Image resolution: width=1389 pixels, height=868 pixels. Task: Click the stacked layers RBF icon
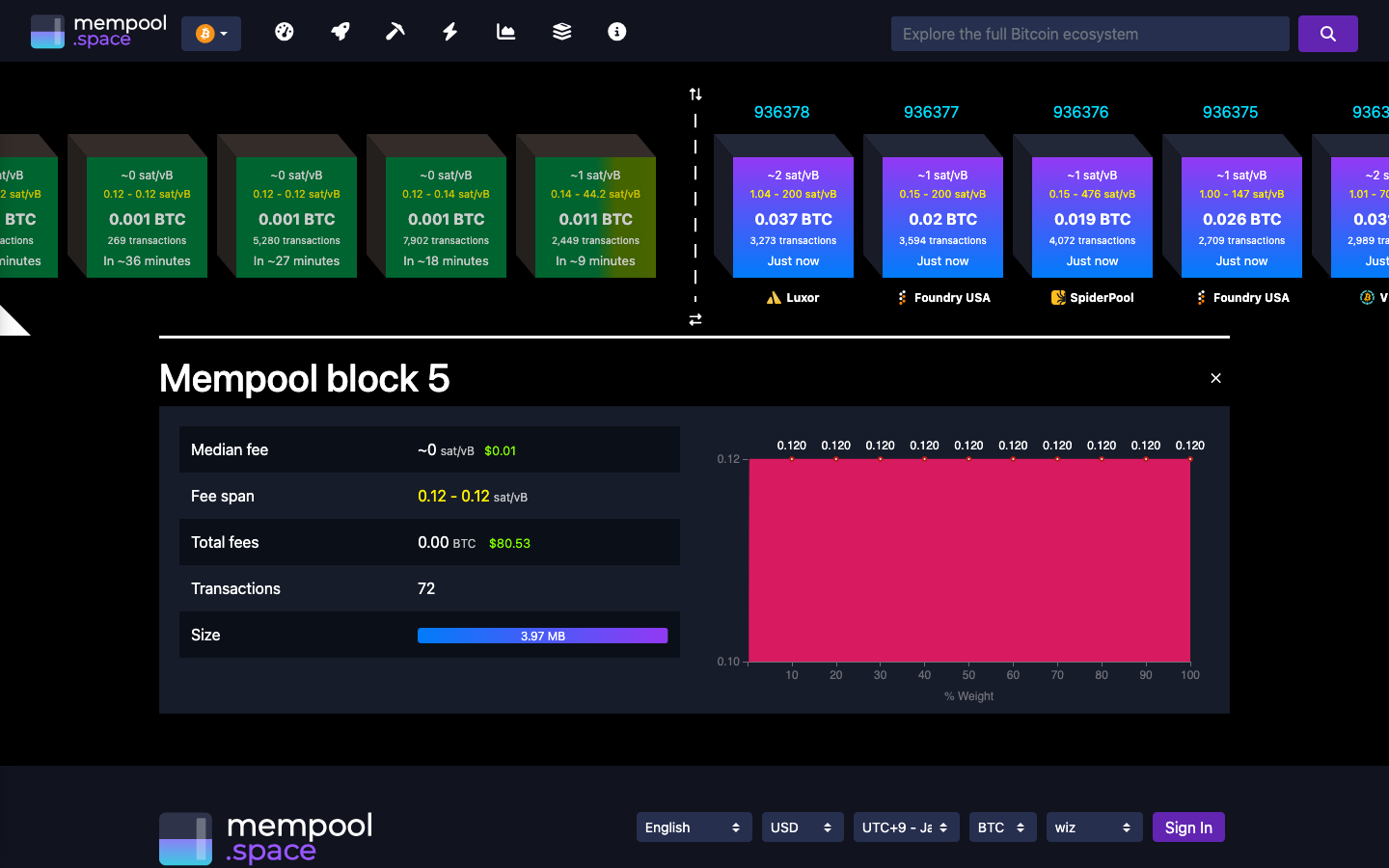(560, 31)
